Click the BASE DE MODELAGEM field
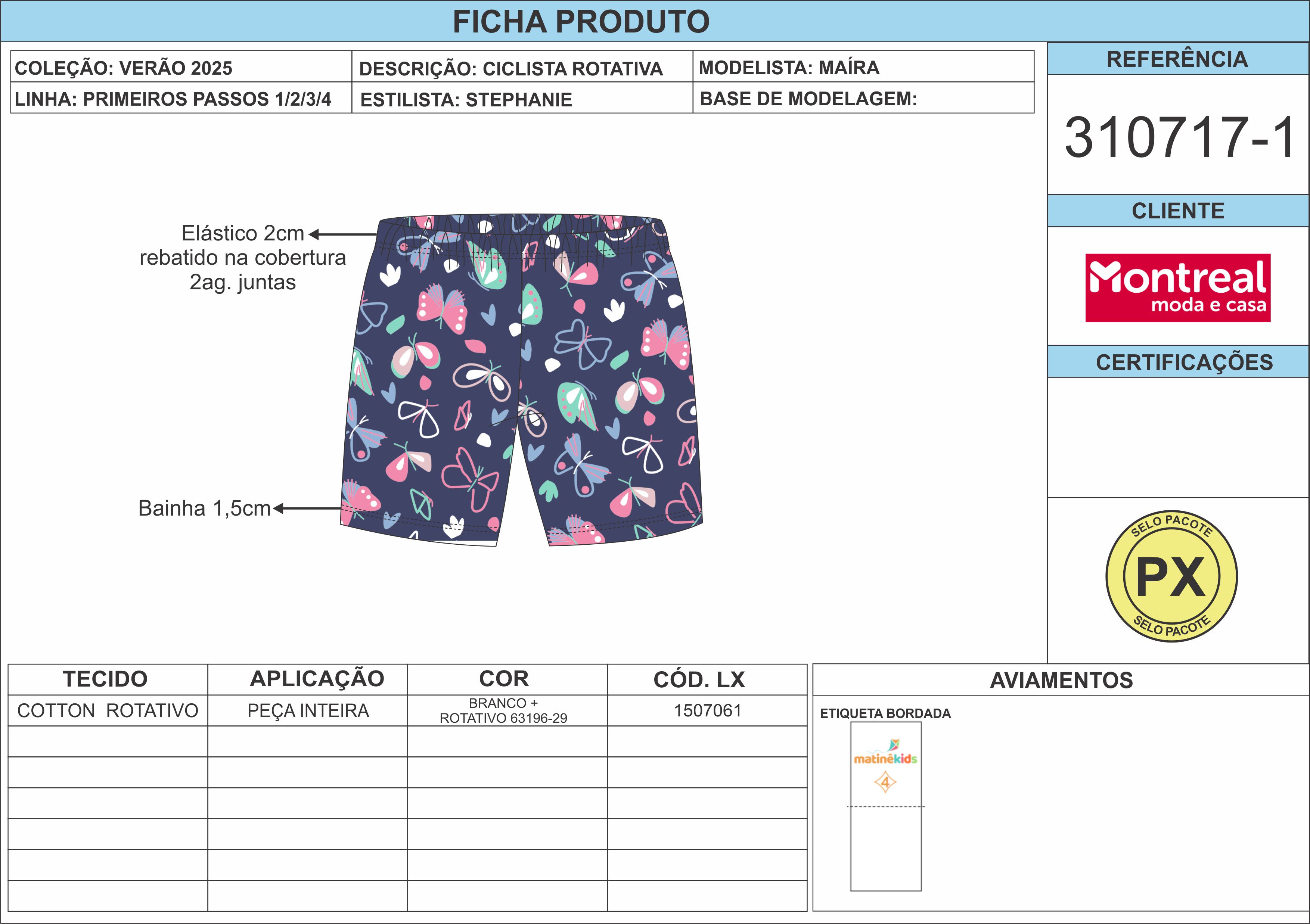The height and width of the screenshot is (924, 1310). tap(863, 97)
